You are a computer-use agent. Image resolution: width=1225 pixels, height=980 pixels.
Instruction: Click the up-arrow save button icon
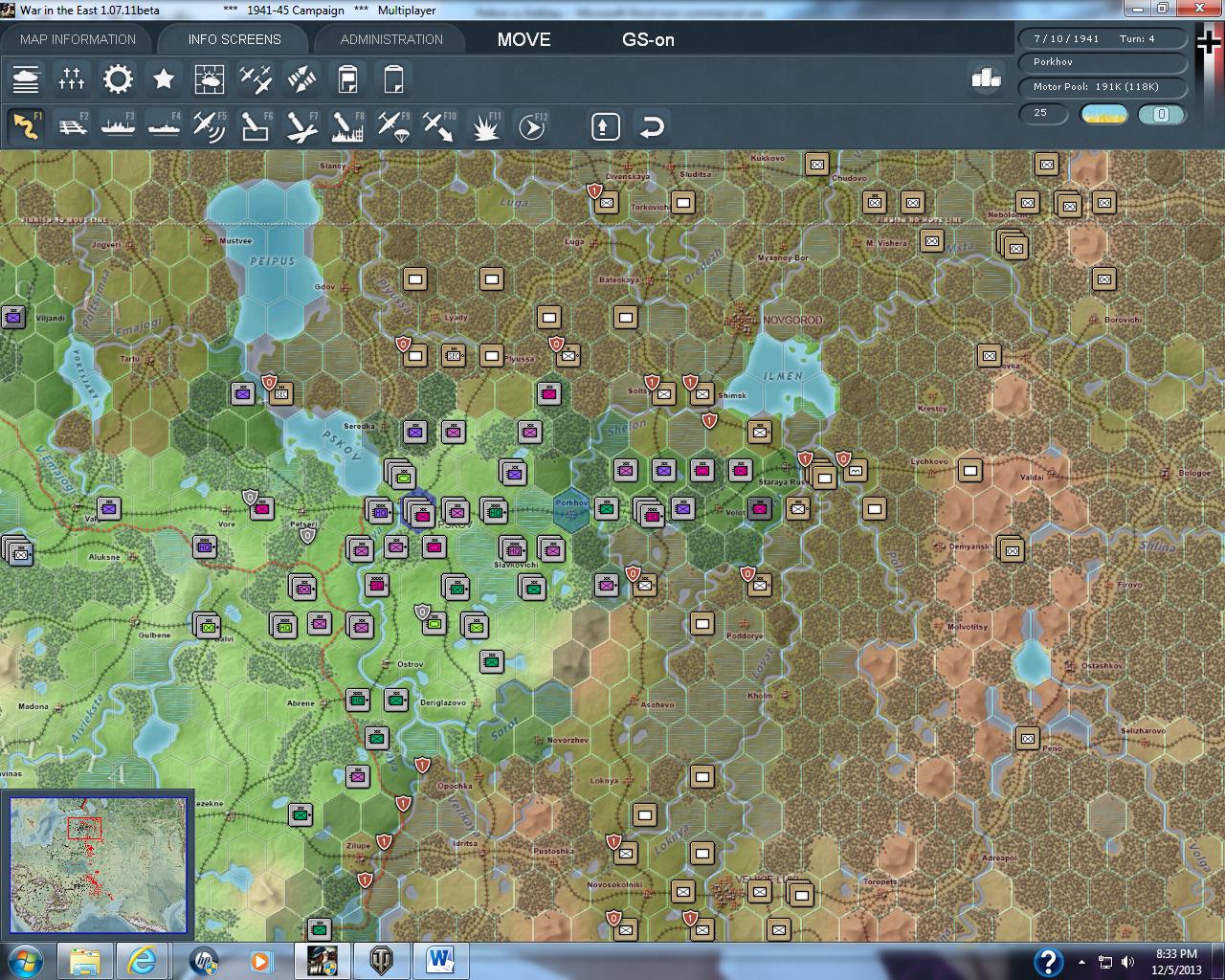point(605,126)
